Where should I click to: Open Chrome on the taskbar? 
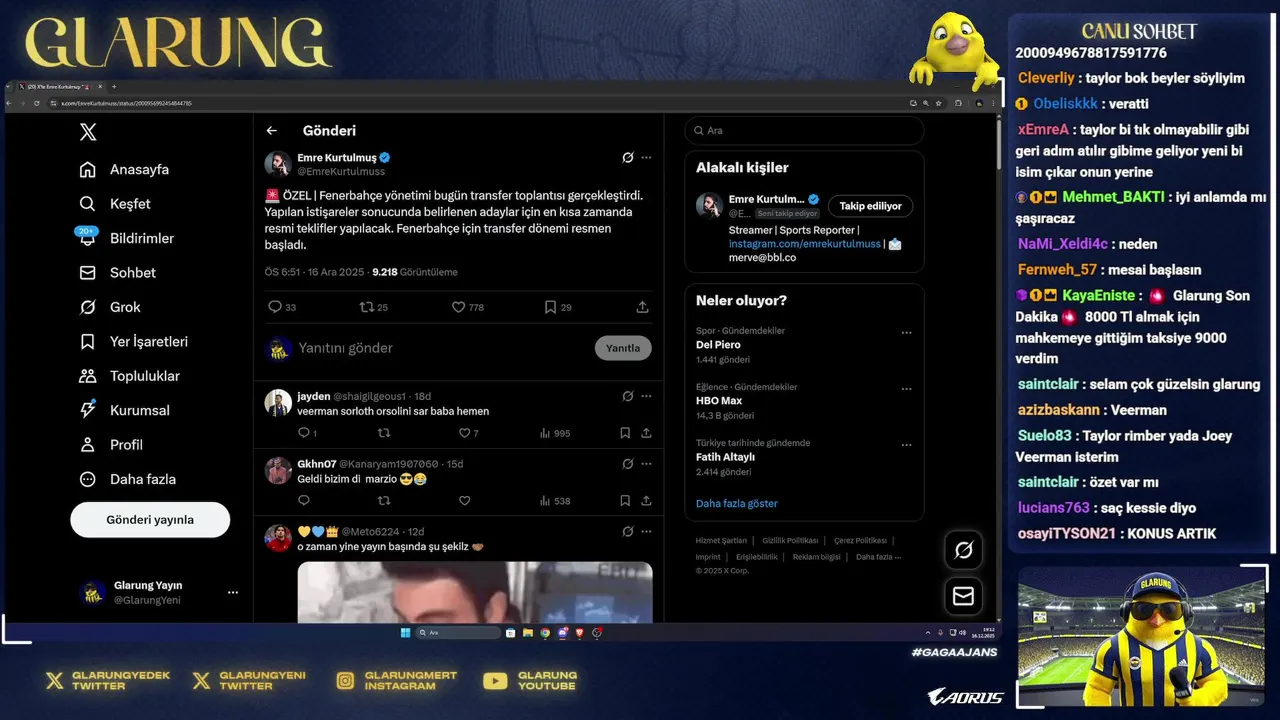coord(545,632)
